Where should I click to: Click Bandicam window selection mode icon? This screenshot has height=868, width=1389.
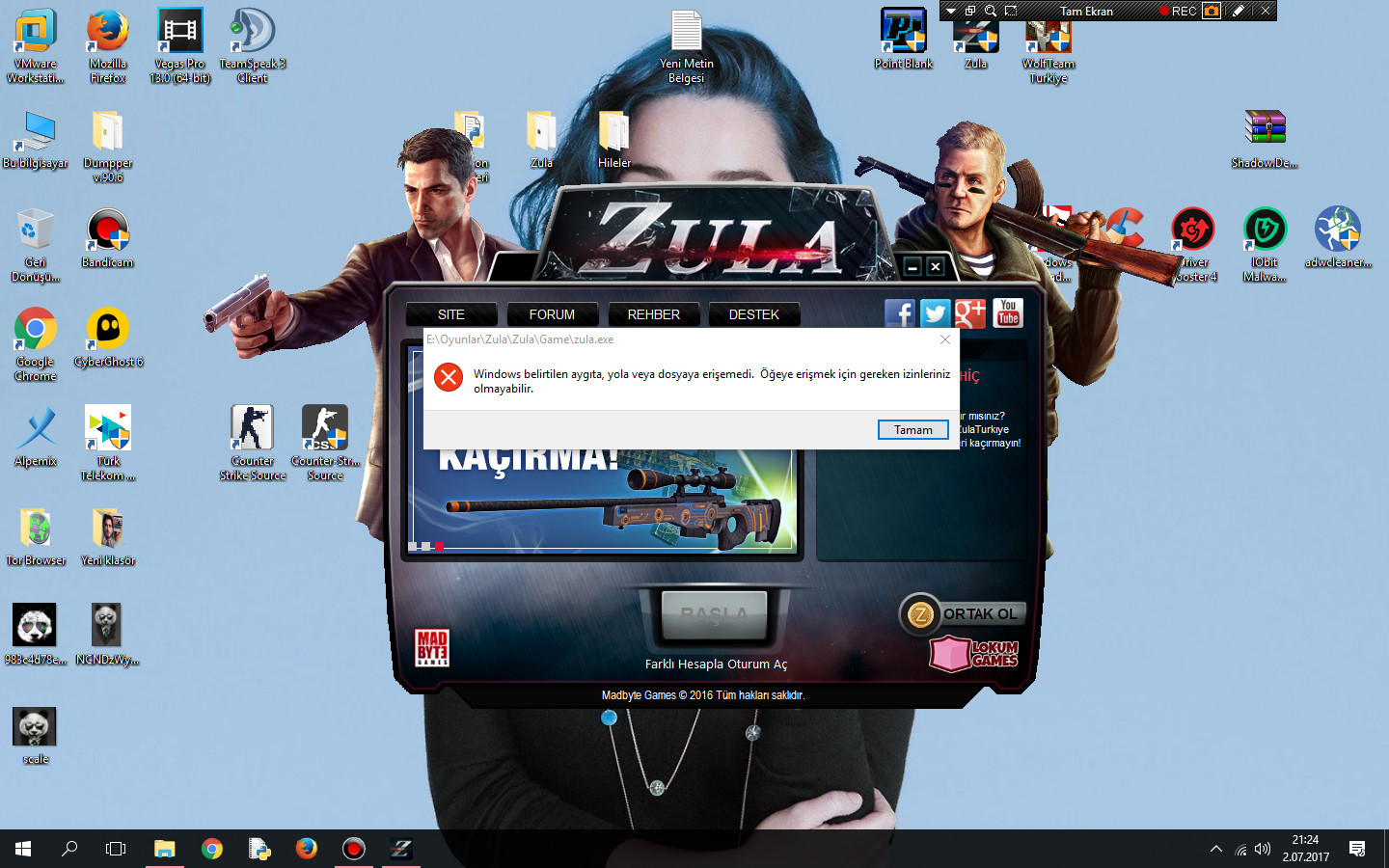tap(970, 12)
